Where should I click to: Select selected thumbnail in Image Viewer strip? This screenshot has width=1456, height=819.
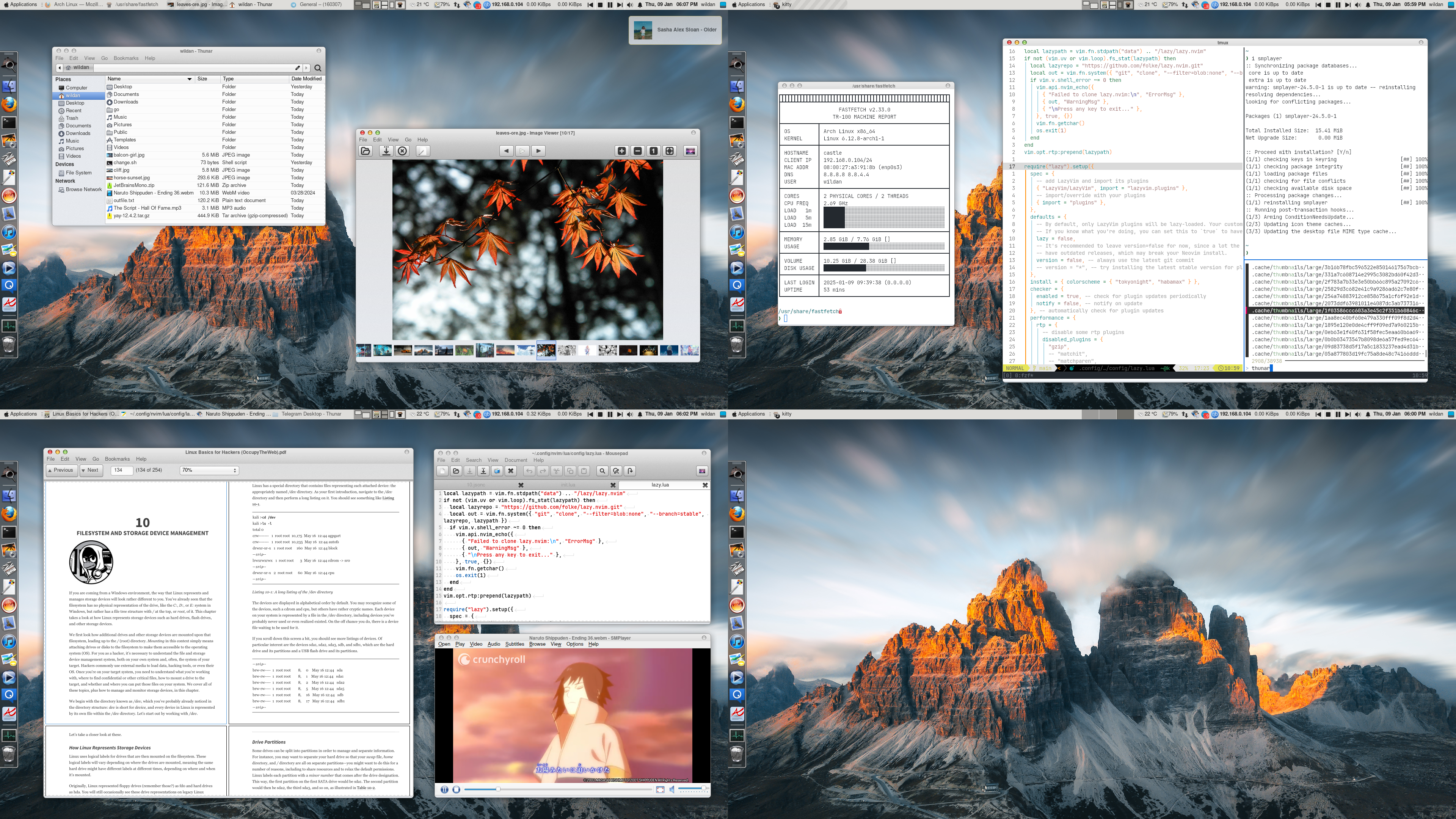click(x=546, y=350)
